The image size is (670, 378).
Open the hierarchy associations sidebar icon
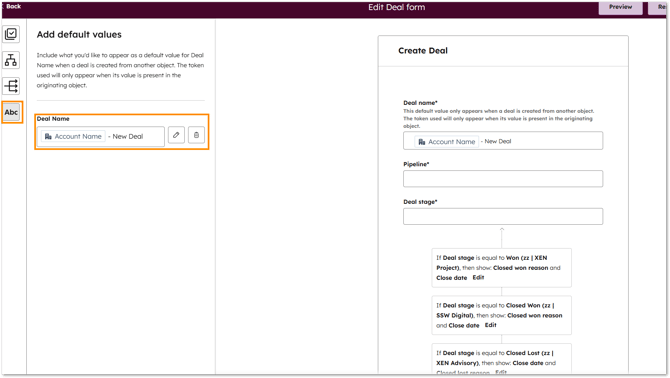11,60
